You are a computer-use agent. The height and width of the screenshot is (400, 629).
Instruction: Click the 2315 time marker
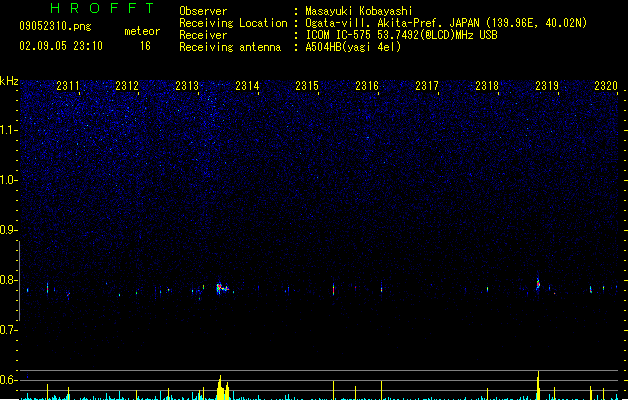(307, 86)
